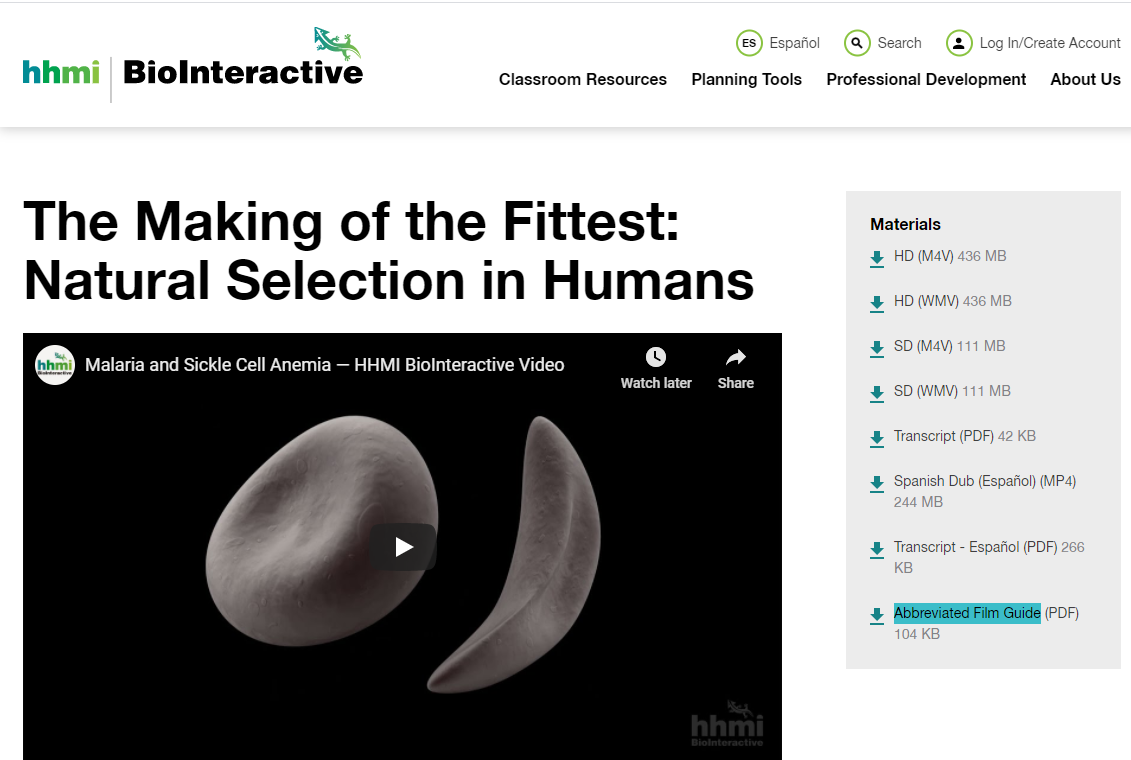Viewport: 1131px width, 760px height.
Task: Open the Search icon
Action: [857, 43]
